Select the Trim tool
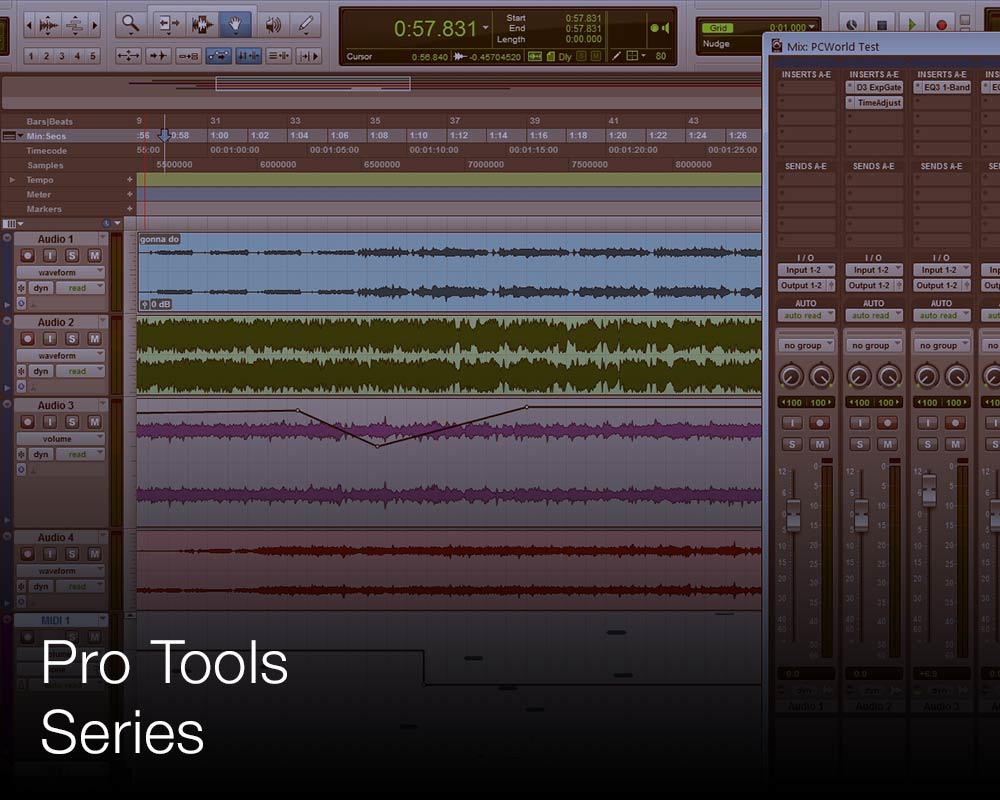The width and height of the screenshot is (1000, 800). (x=168, y=24)
